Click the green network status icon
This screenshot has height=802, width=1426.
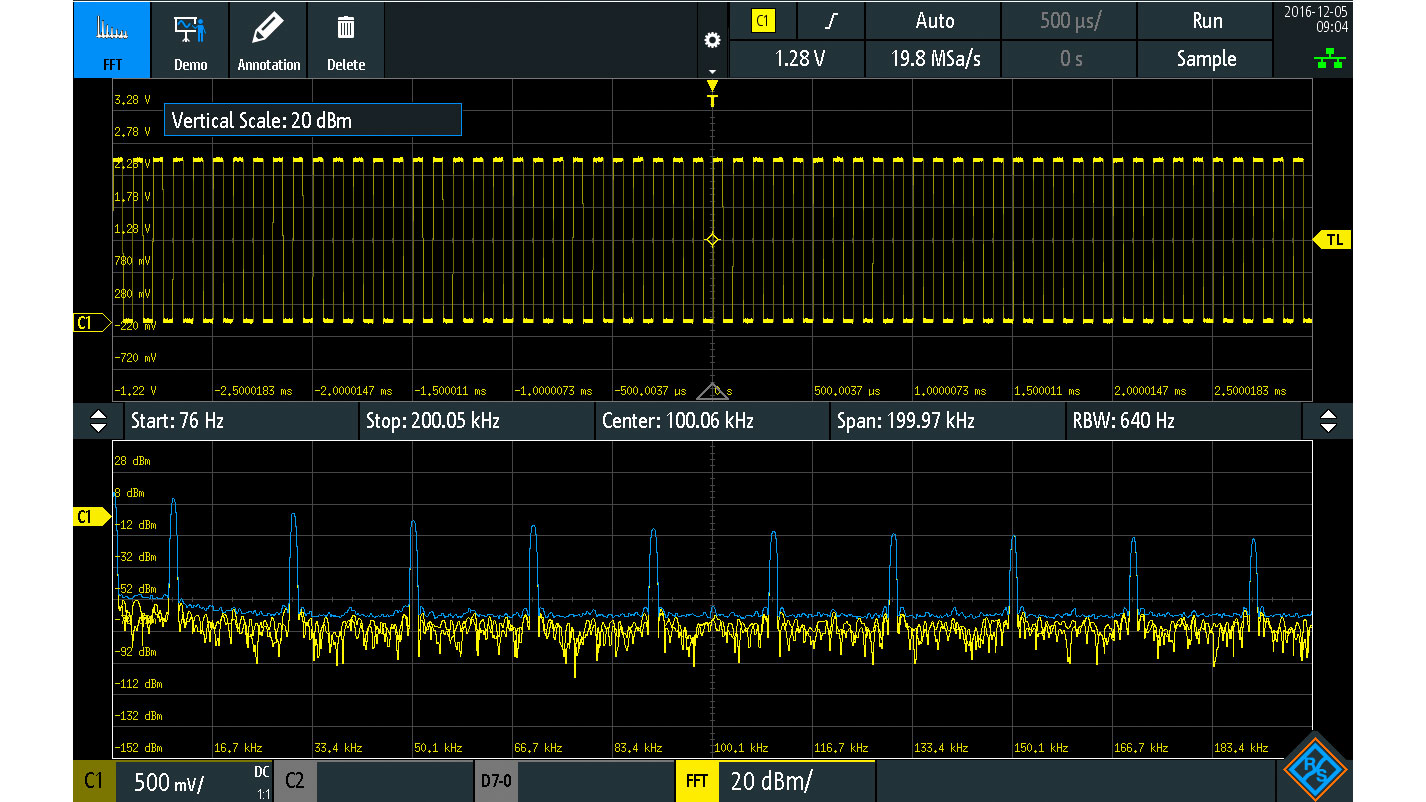(1329, 61)
